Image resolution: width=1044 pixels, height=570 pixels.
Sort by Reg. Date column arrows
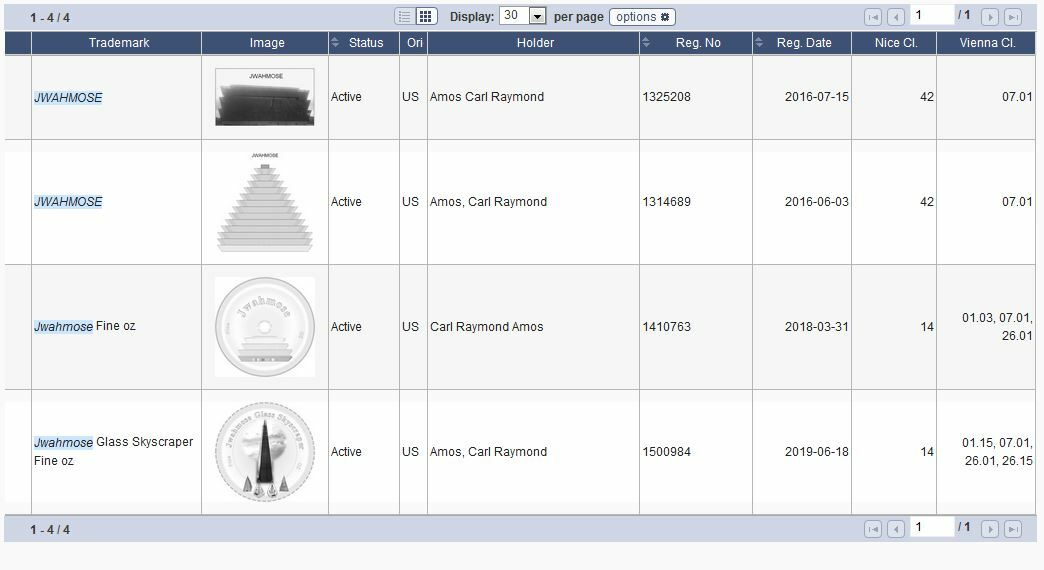pos(758,43)
